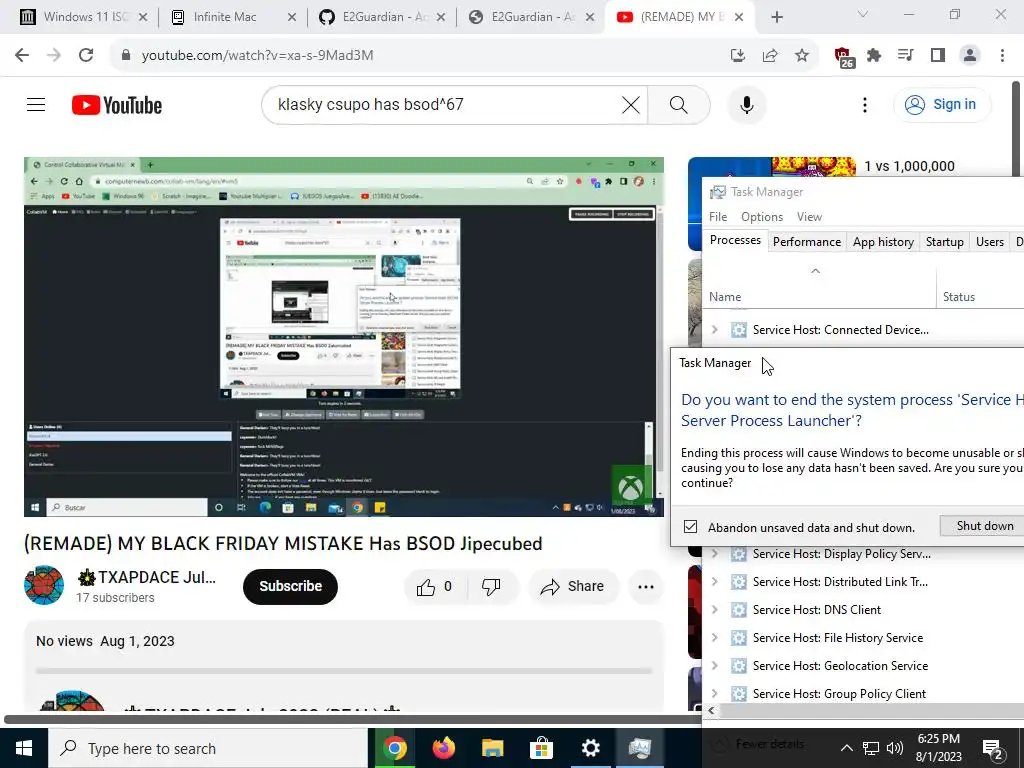Run YouTube search with magnifier button
Screen dimensions: 1024x768
click(x=679, y=104)
